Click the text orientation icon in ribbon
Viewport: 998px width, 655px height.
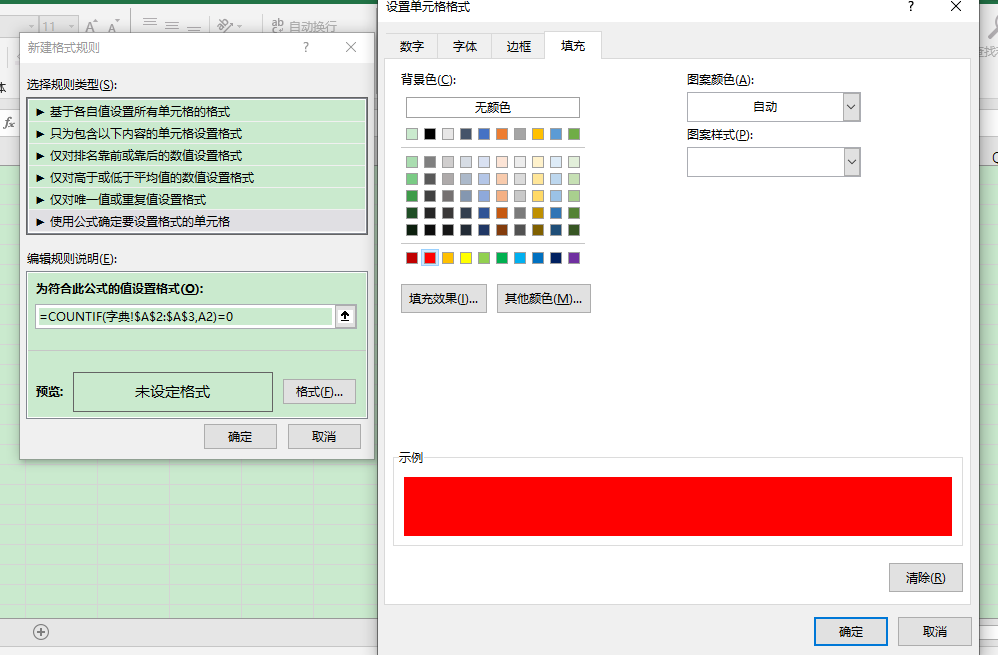coord(225,25)
